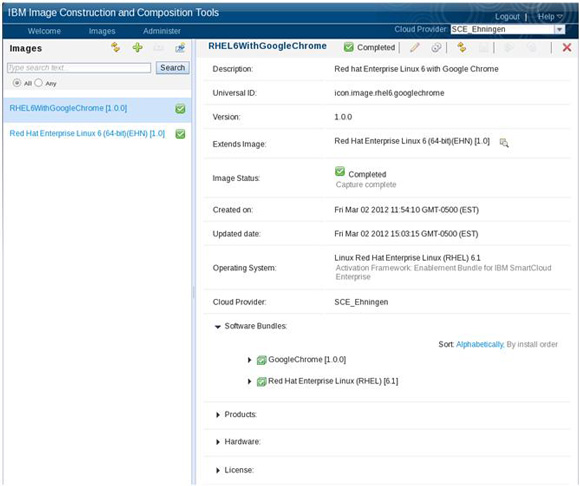Click the Capture complete status text
580x486 pixels.
point(366,185)
